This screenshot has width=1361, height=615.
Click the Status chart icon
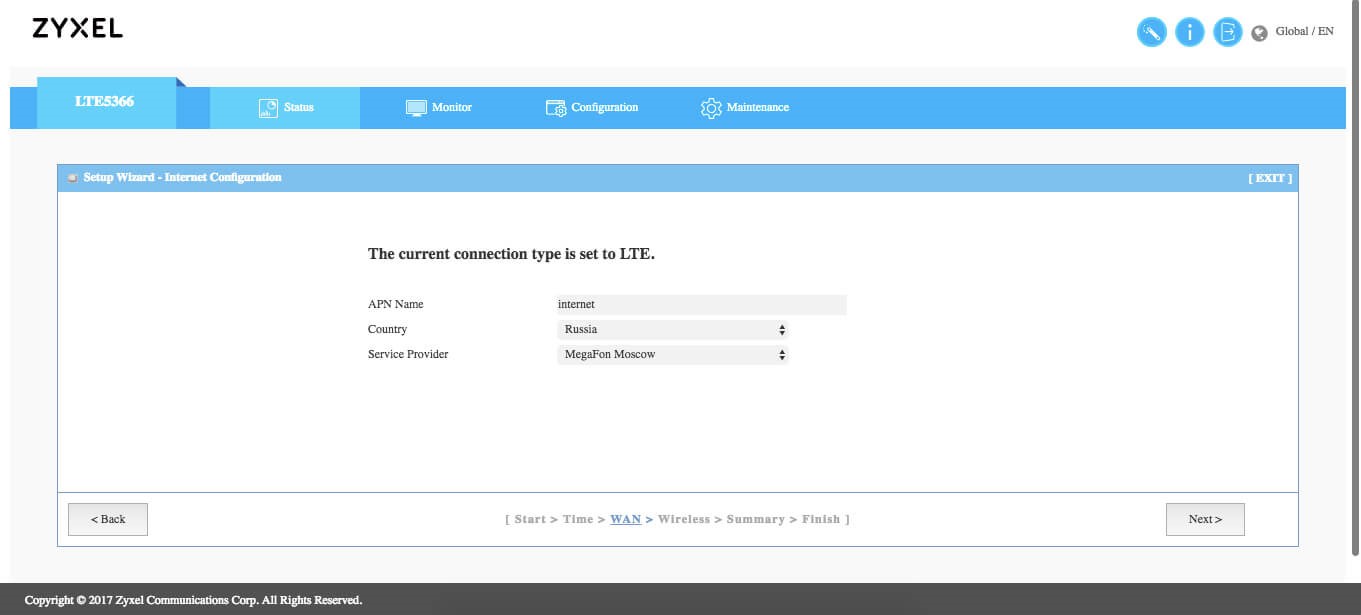(268, 108)
